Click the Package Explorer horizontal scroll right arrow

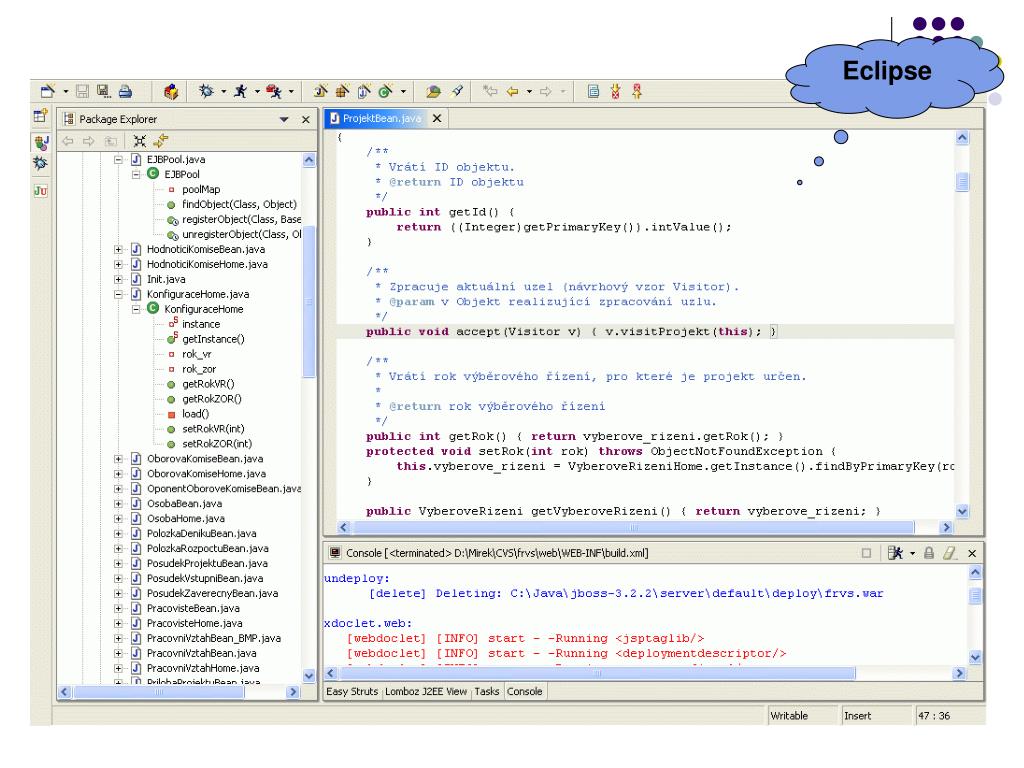(x=293, y=692)
